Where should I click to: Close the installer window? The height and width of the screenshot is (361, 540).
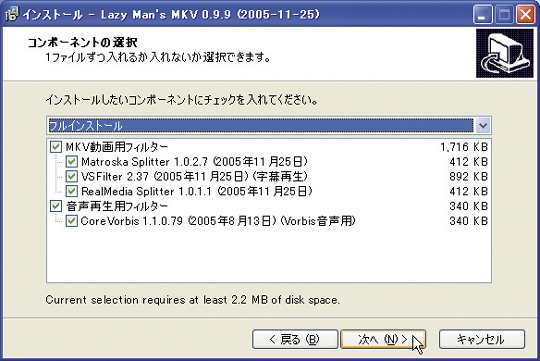525,14
